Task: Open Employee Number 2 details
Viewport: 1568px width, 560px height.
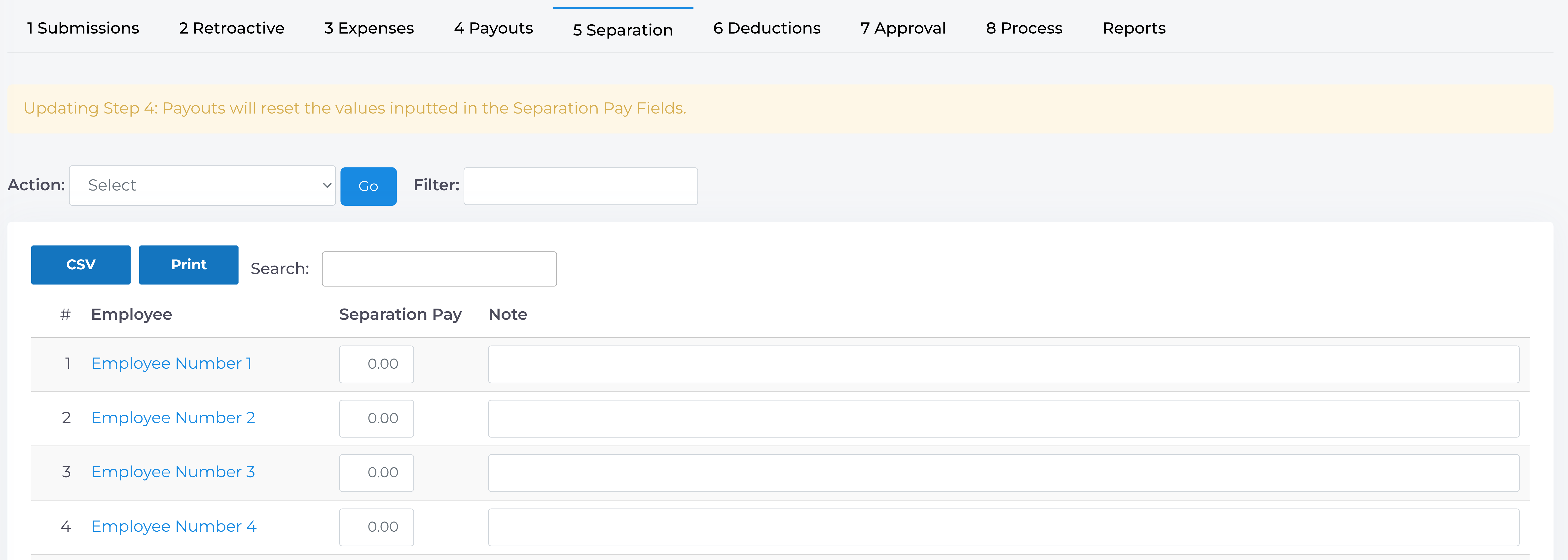Action: (x=173, y=417)
